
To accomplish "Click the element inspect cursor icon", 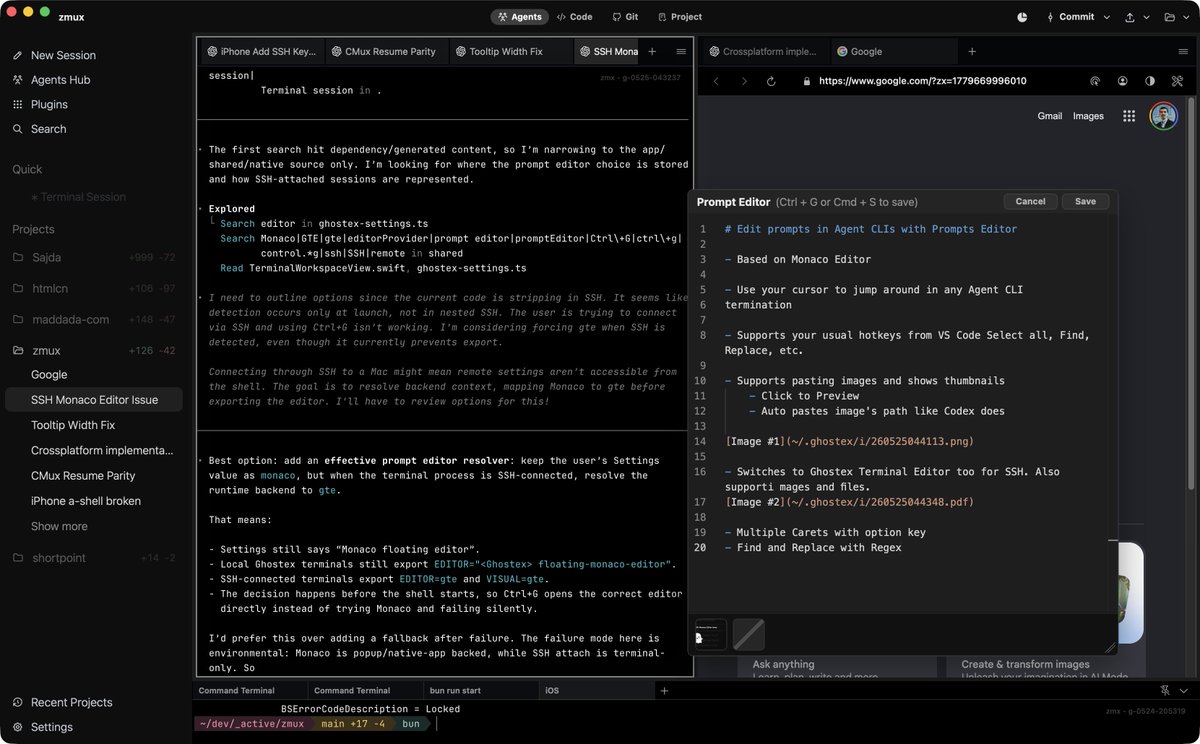I will tap(1095, 81).
